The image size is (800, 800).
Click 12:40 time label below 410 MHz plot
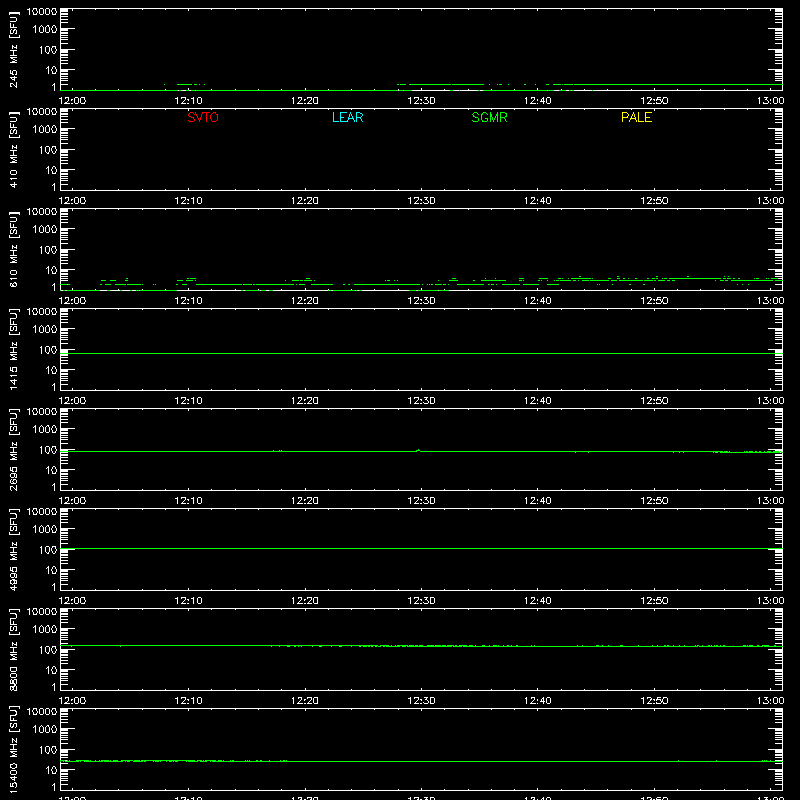(x=538, y=201)
